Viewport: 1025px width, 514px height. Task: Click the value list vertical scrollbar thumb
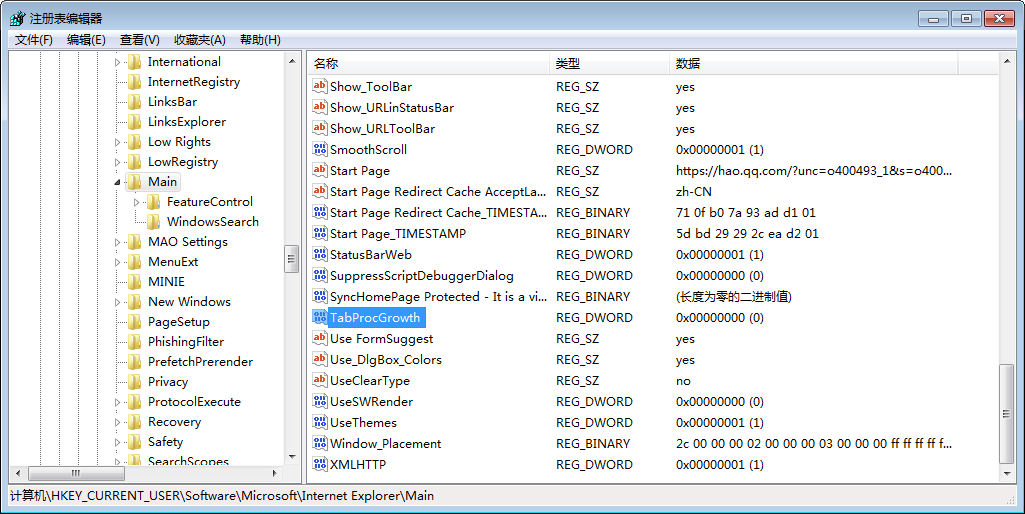[x=1006, y=413]
